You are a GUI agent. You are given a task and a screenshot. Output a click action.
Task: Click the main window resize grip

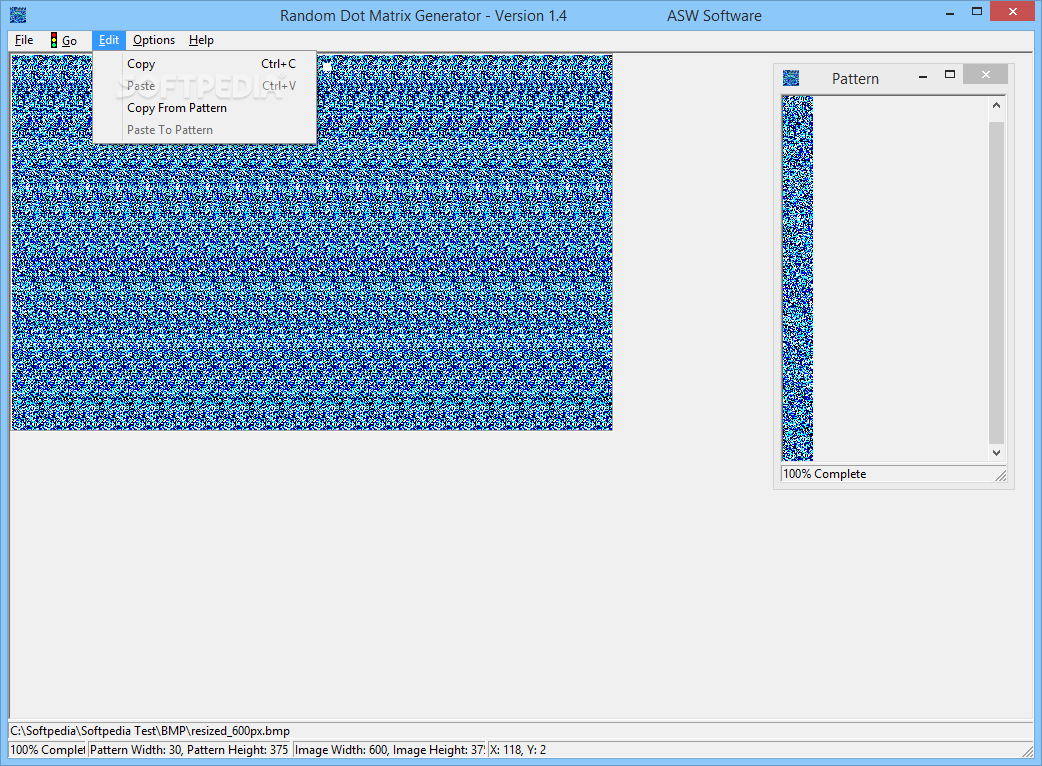1027,750
